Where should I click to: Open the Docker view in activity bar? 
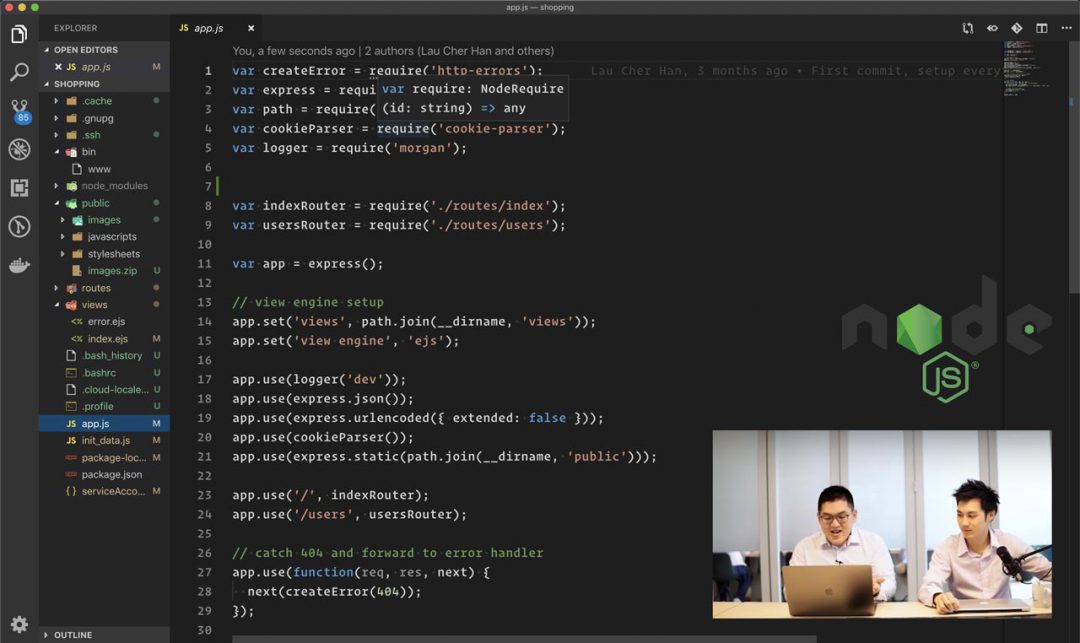pos(19,265)
